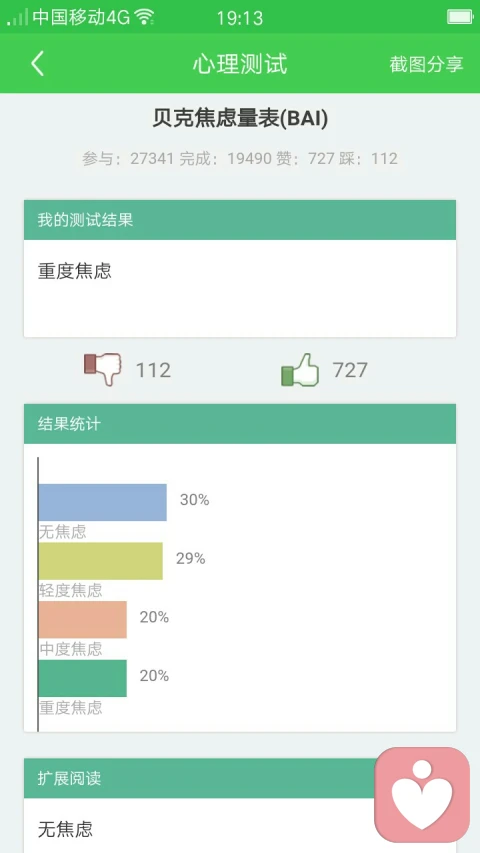This screenshot has height=853, width=480.
Task: Tap the 截图分享 share button
Action: pos(426,64)
